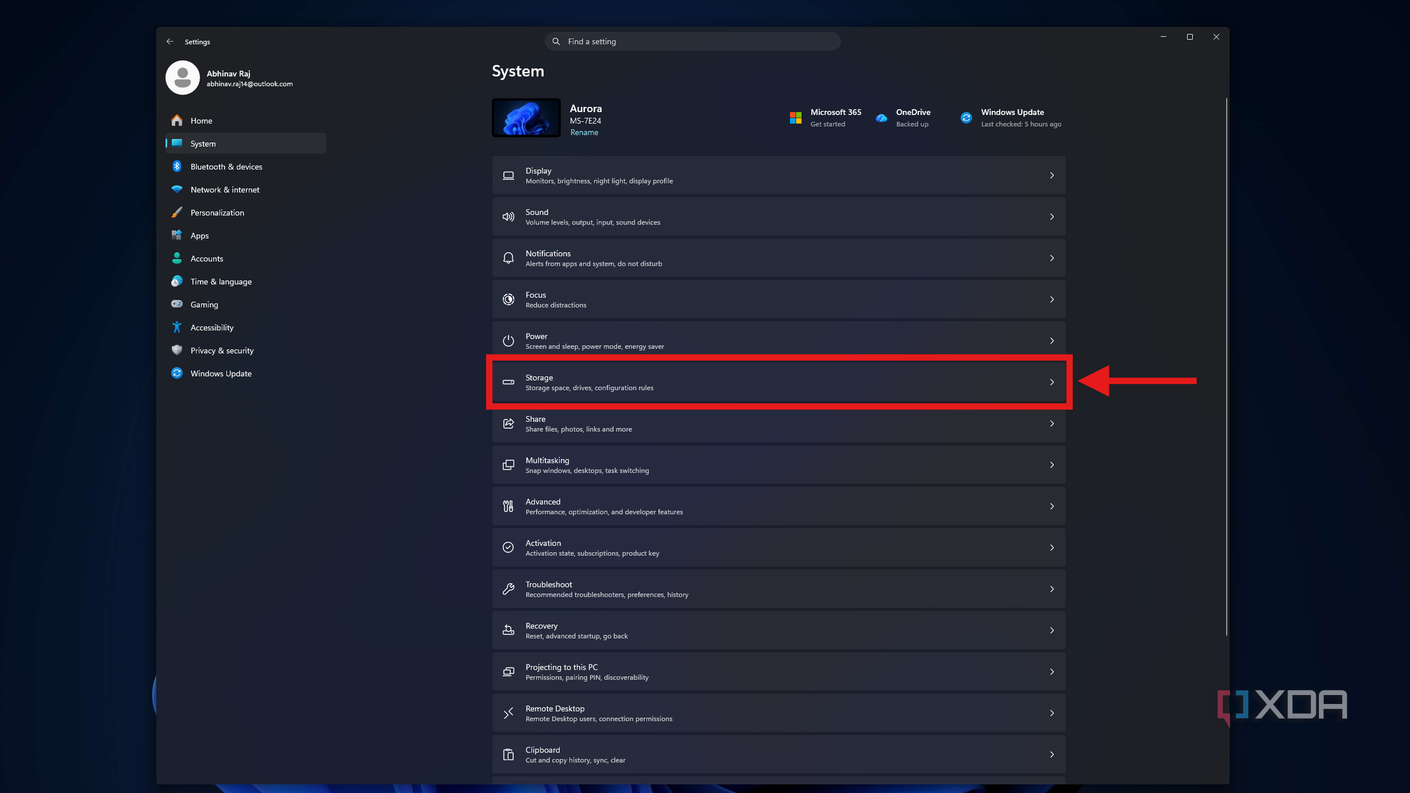Go to Network & internet section
Viewport: 1410px width, 793px height.
(x=246, y=190)
